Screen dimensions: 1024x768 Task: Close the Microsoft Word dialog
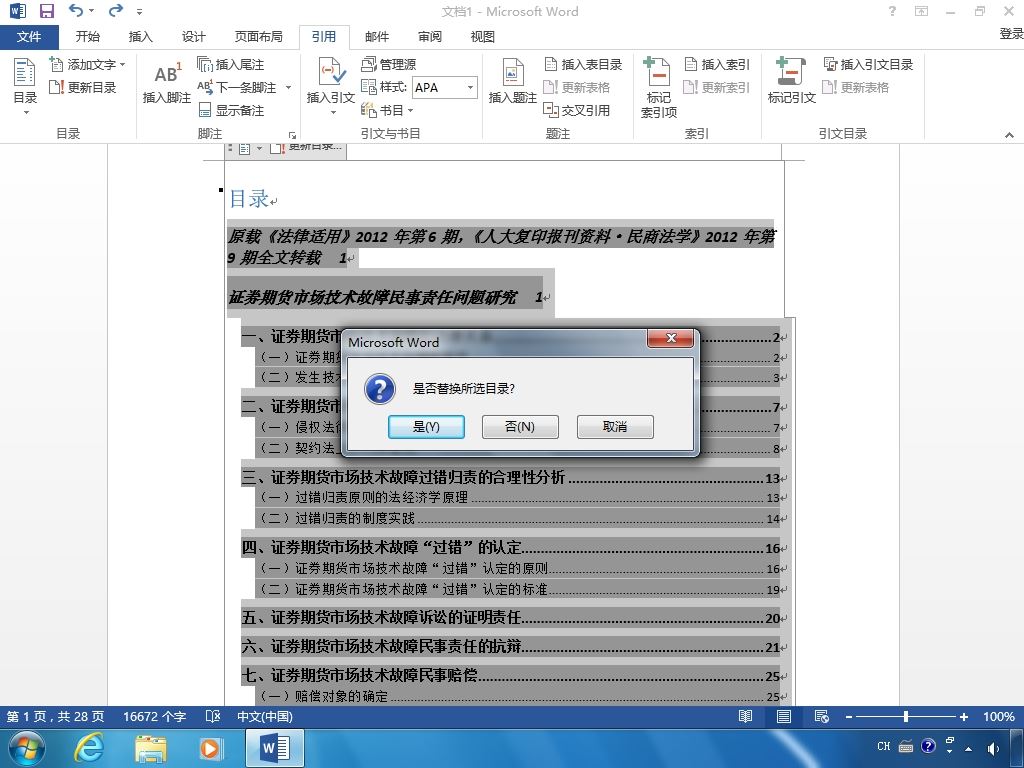[670, 338]
